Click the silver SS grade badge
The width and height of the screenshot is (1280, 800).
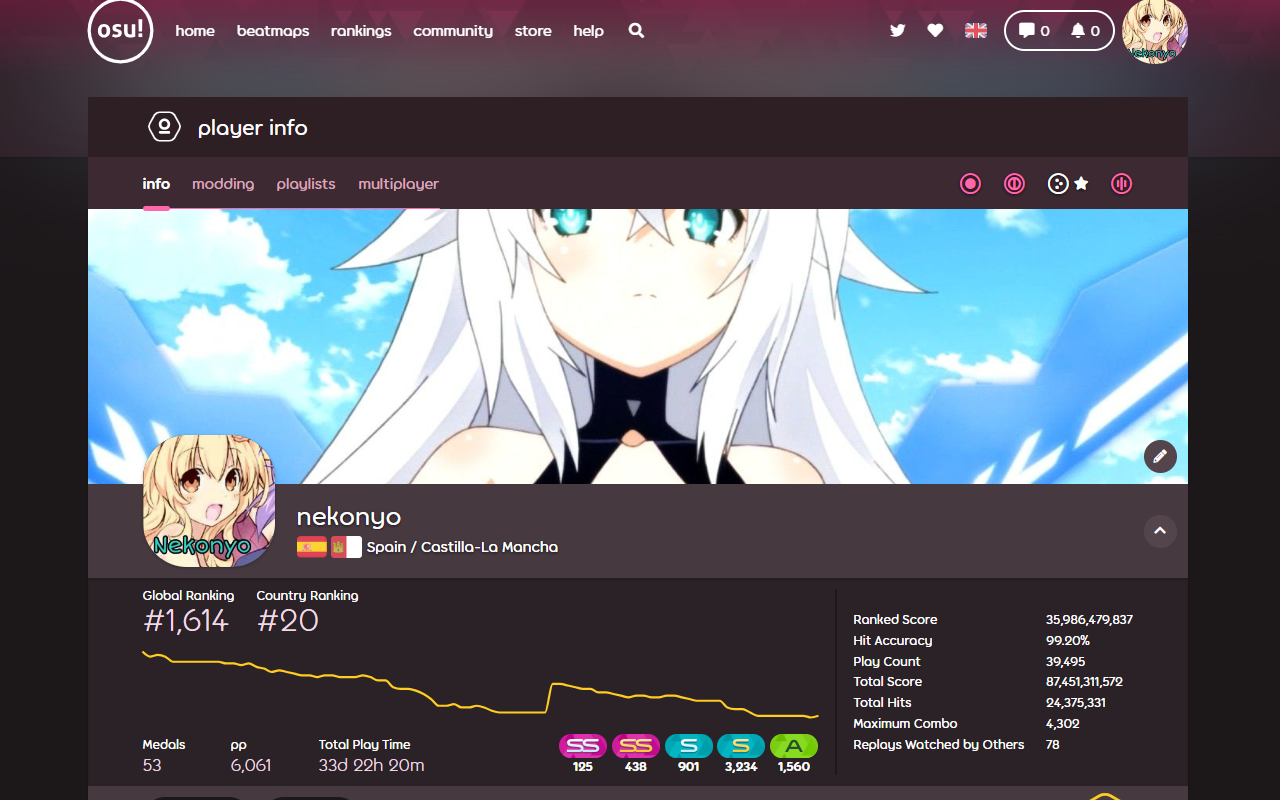tap(583, 746)
